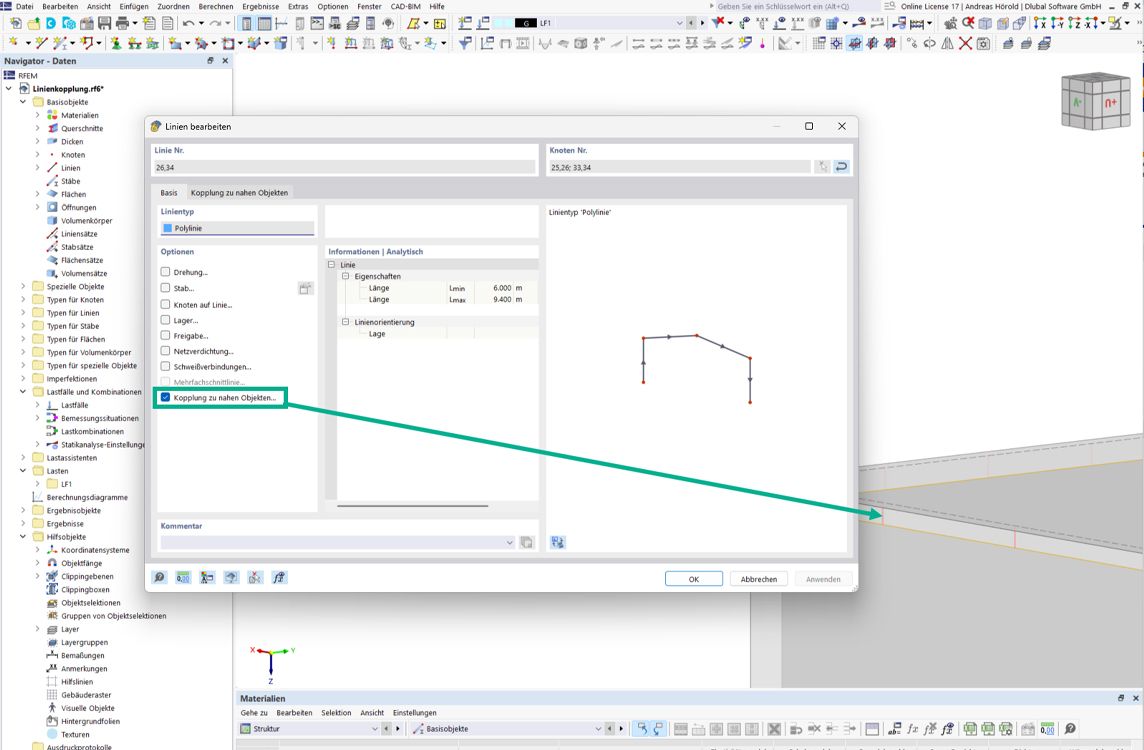Select the Basis tab in the dialog

coord(169,193)
